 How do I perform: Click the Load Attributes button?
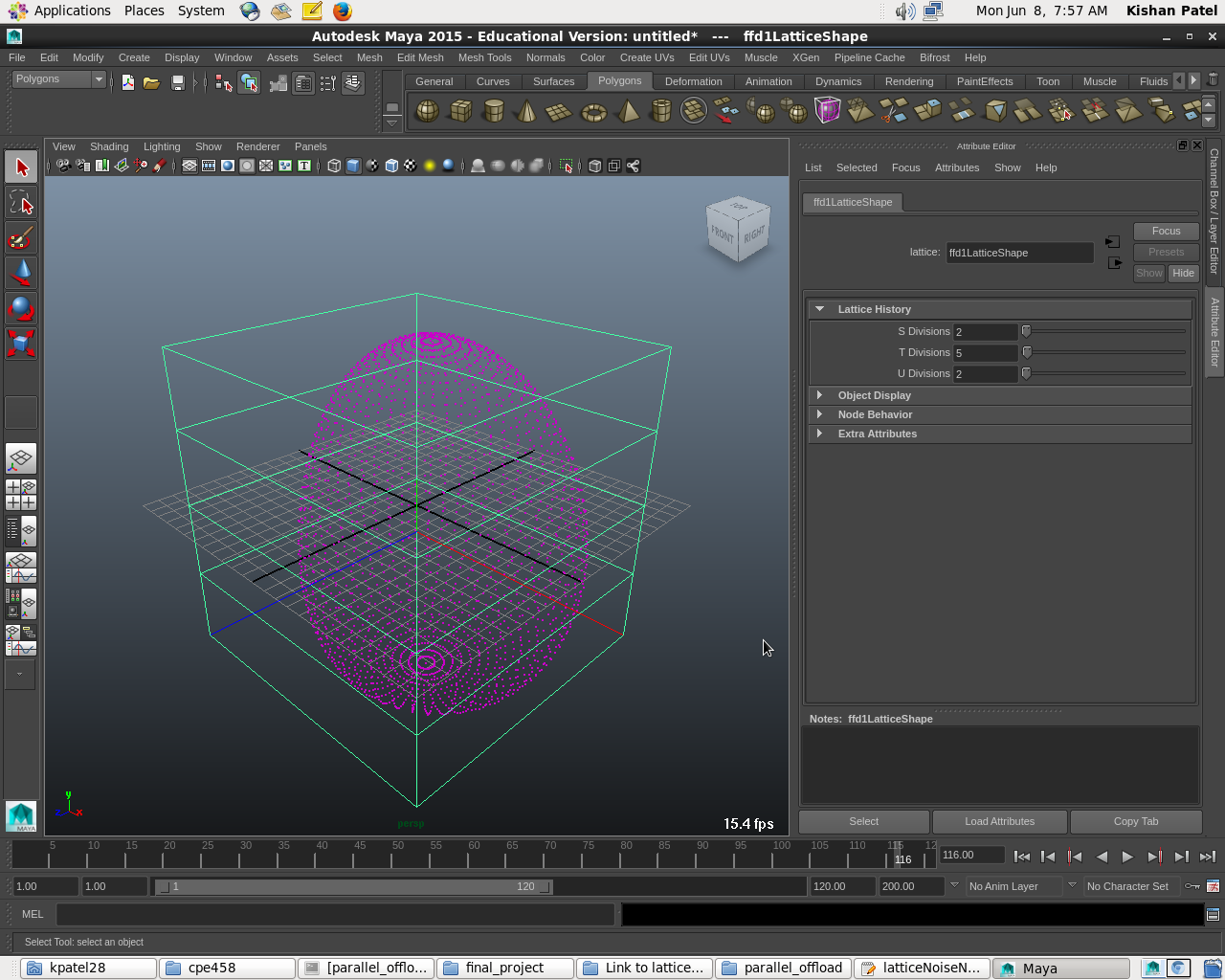[x=999, y=821]
